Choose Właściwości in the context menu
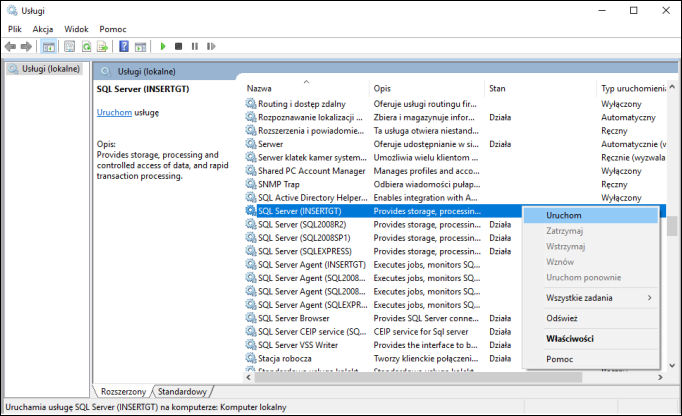Image resolution: width=682 pixels, height=416 pixels. [x=591, y=339]
